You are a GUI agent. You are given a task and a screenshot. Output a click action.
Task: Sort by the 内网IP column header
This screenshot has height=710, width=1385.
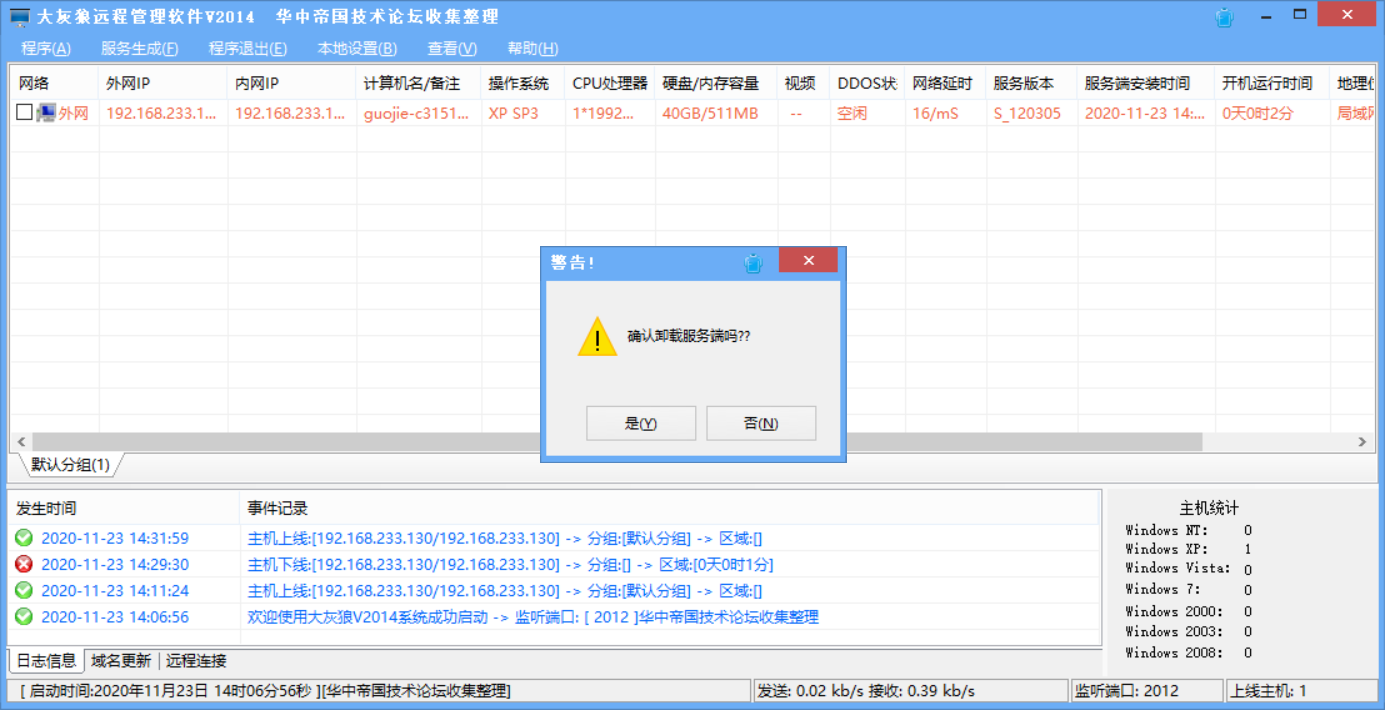[x=292, y=84]
